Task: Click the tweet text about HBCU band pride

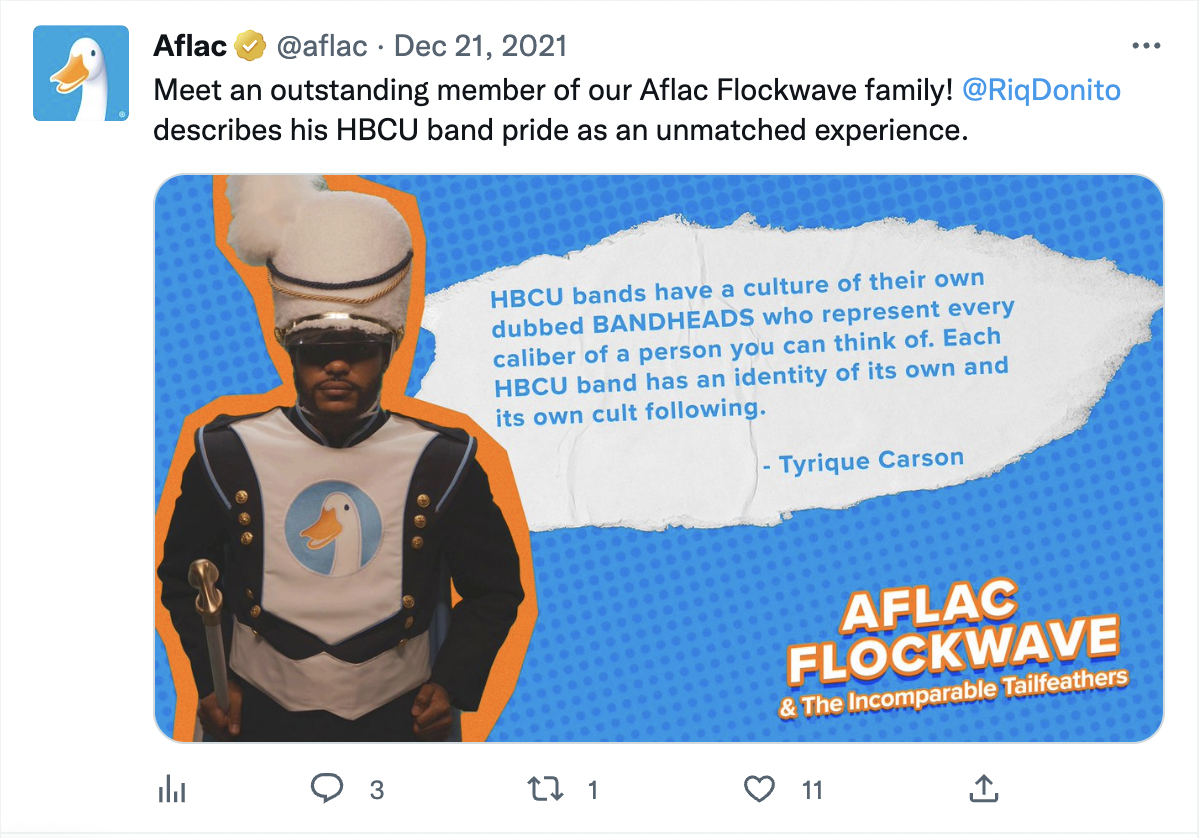Action: point(637,111)
